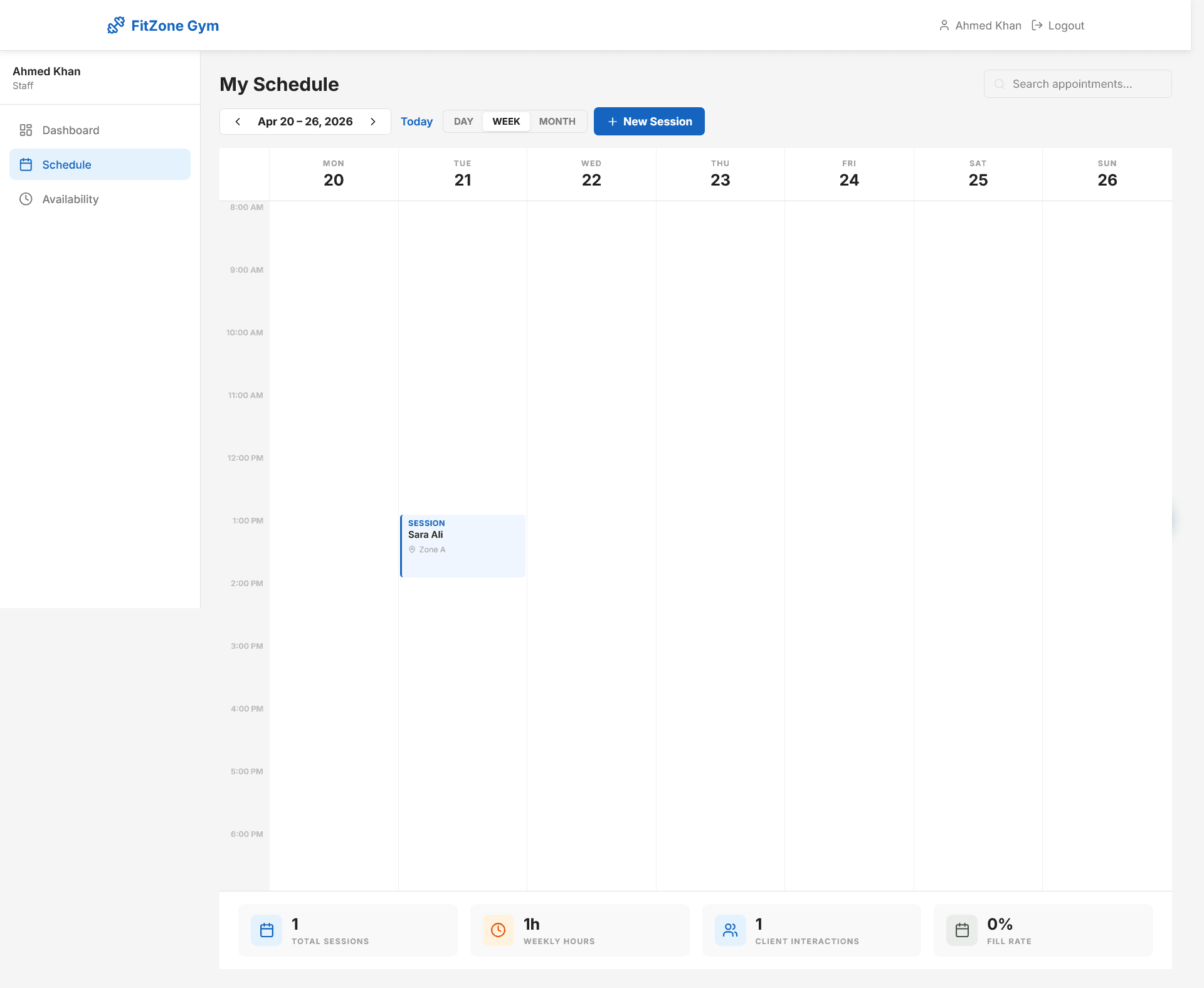
Task: Click the client interactions people icon
Action: (730, 930)
